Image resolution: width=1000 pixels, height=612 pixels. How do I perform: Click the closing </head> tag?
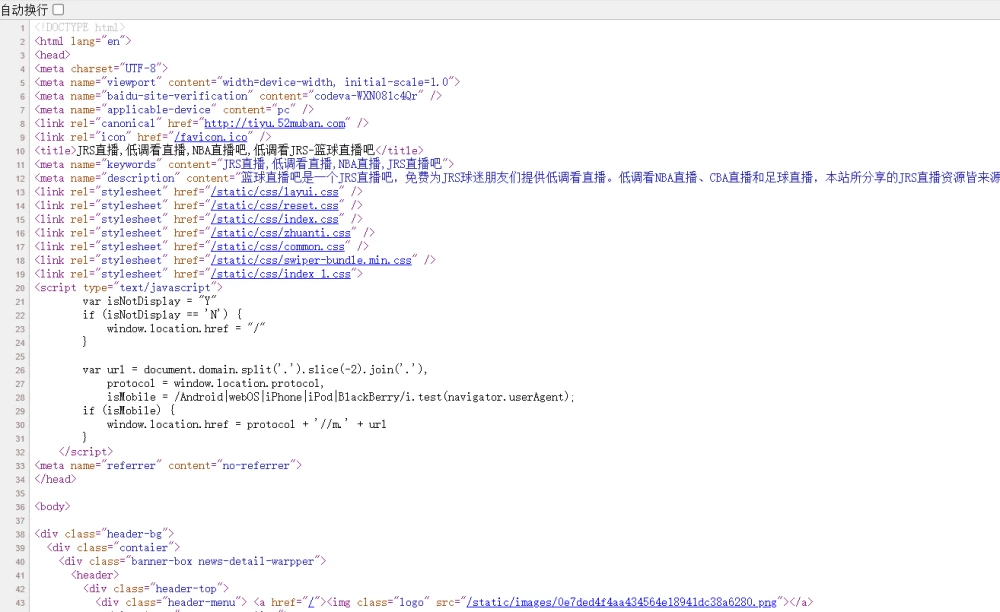55,479
